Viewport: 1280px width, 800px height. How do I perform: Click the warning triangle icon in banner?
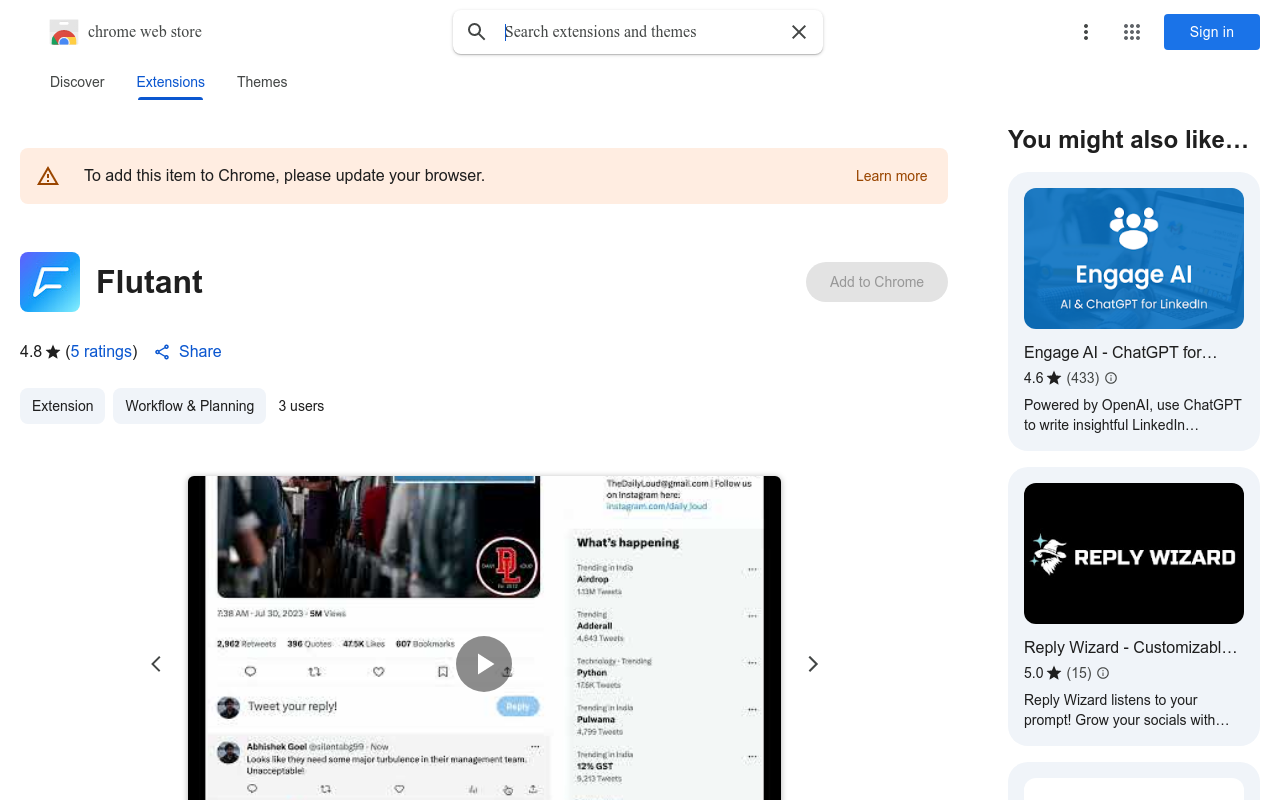(48, 176)
